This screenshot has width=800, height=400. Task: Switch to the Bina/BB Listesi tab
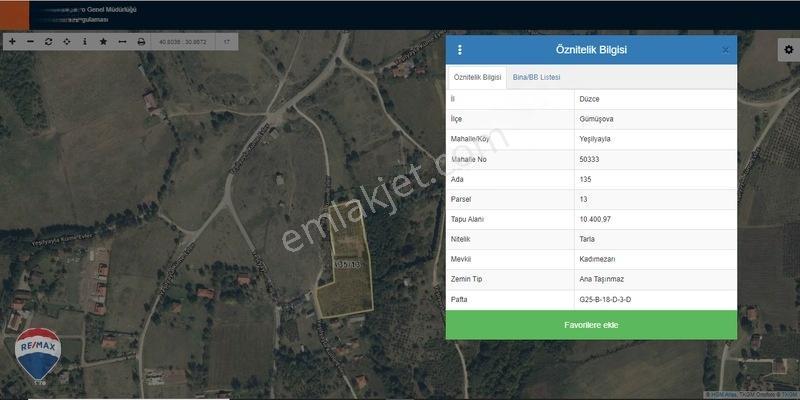(x=536, y=78)
